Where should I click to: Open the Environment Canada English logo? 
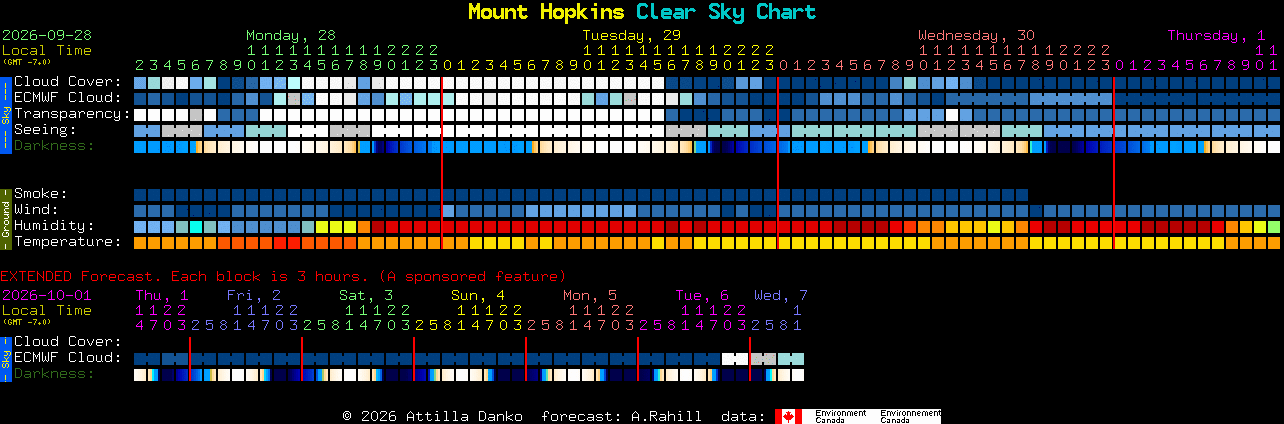840,416
